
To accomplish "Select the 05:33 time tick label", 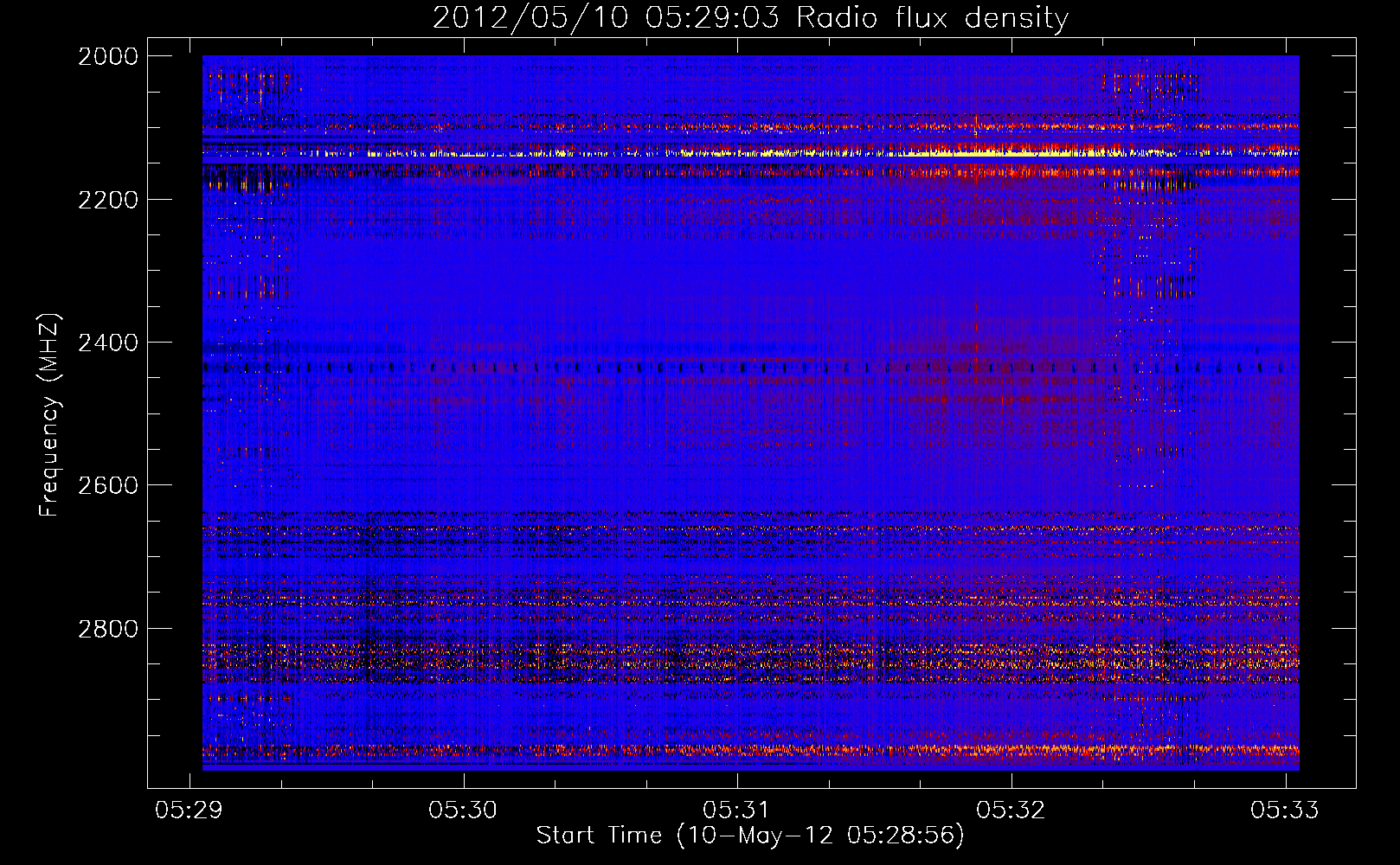I will pos(1285,810).
